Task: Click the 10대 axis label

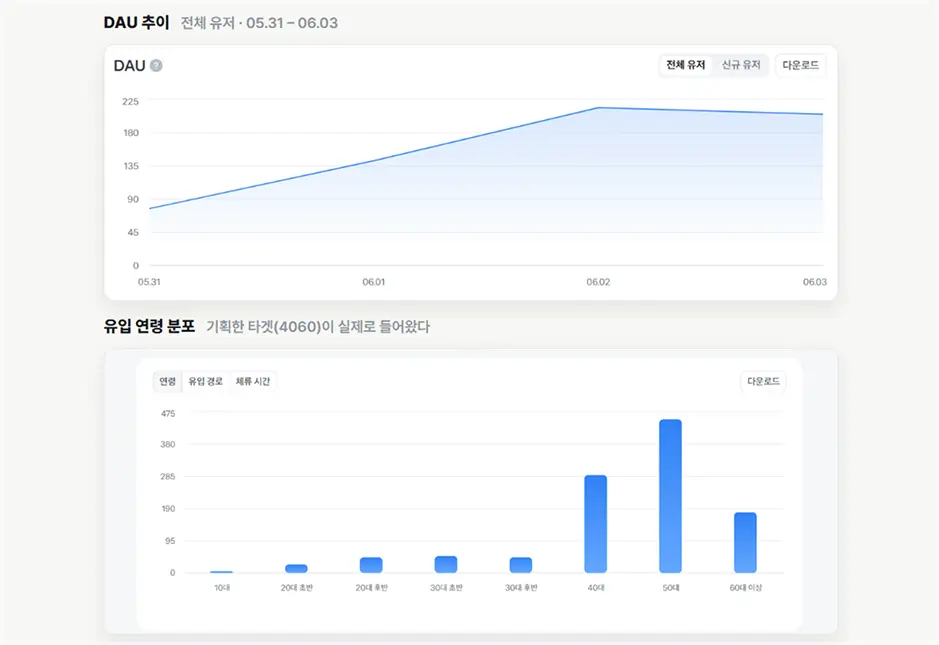Action: pyautogui.click(x=222, y=588)
